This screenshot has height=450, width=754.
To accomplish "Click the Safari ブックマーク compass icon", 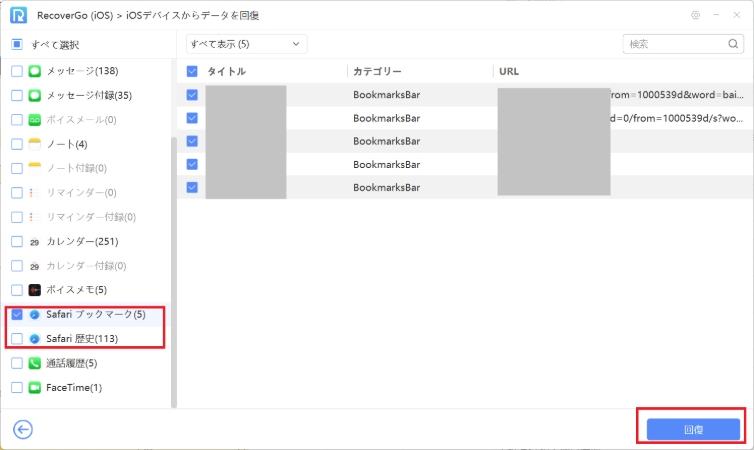I will pos(35,314).
